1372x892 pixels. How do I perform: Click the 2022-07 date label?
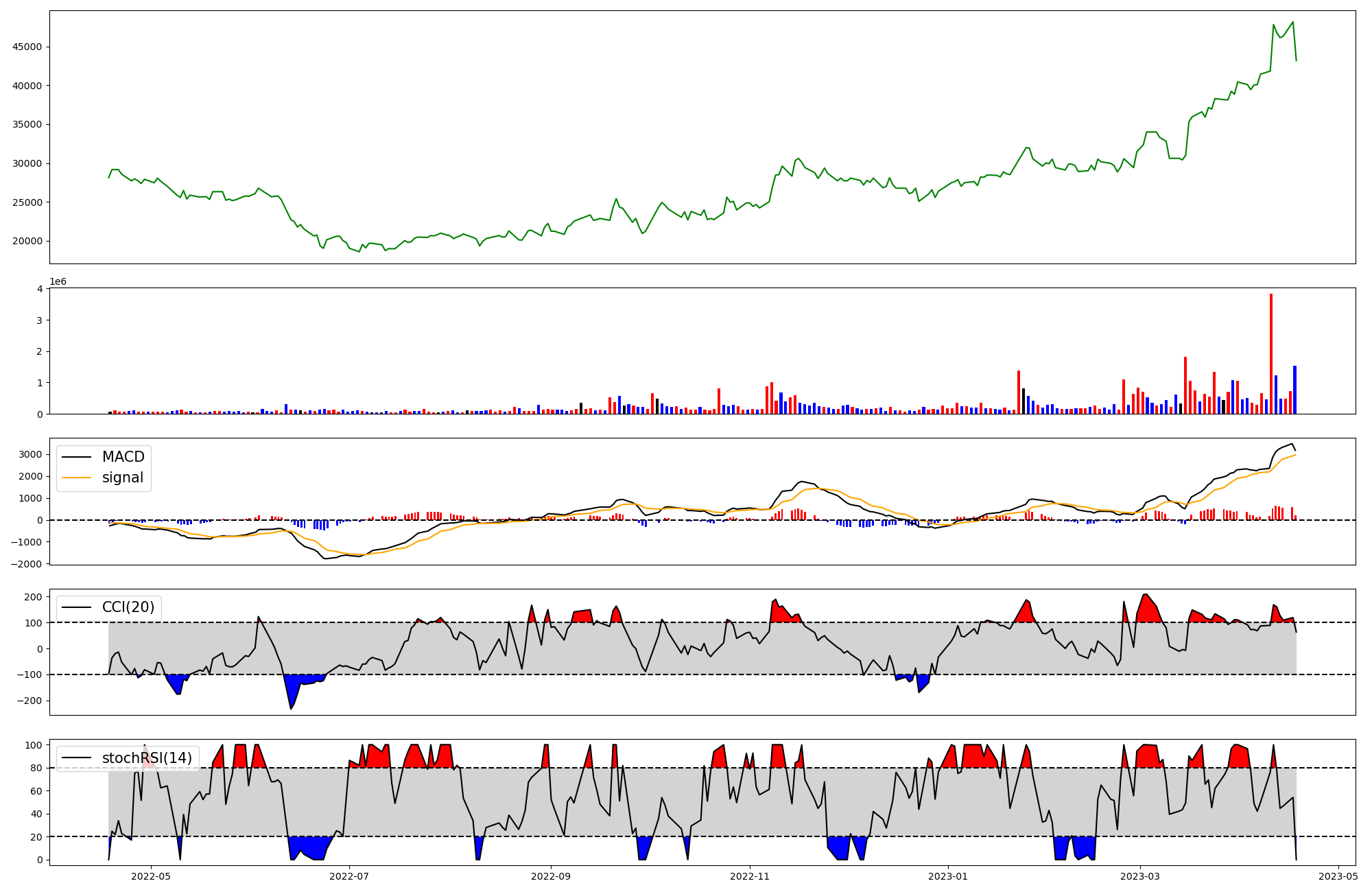tap(349, 876)
